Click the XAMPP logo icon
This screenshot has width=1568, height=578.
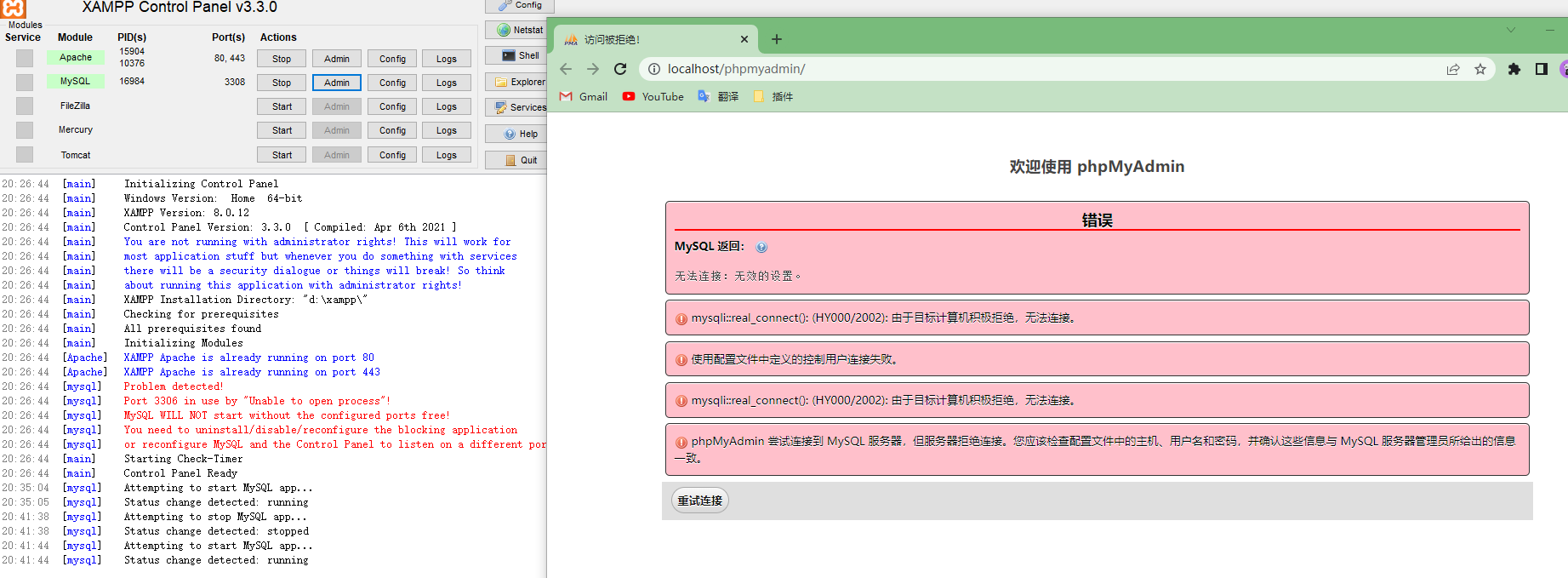14,8
